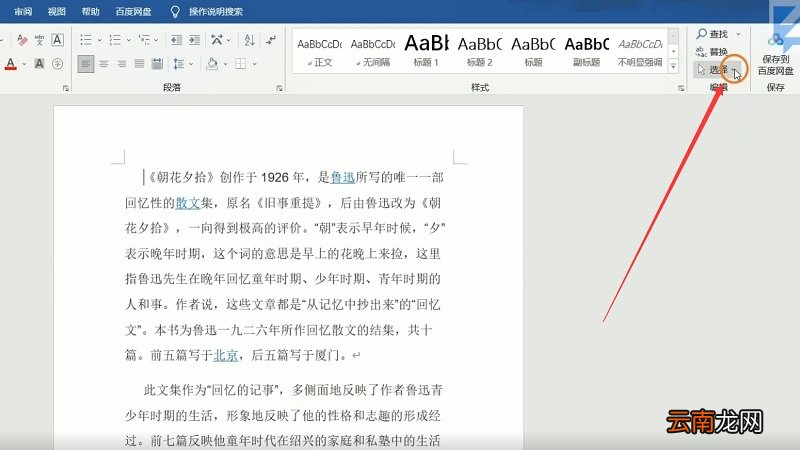Apply a multilevel list
This screenshot has height=450, width=800.
pos(144,40)
